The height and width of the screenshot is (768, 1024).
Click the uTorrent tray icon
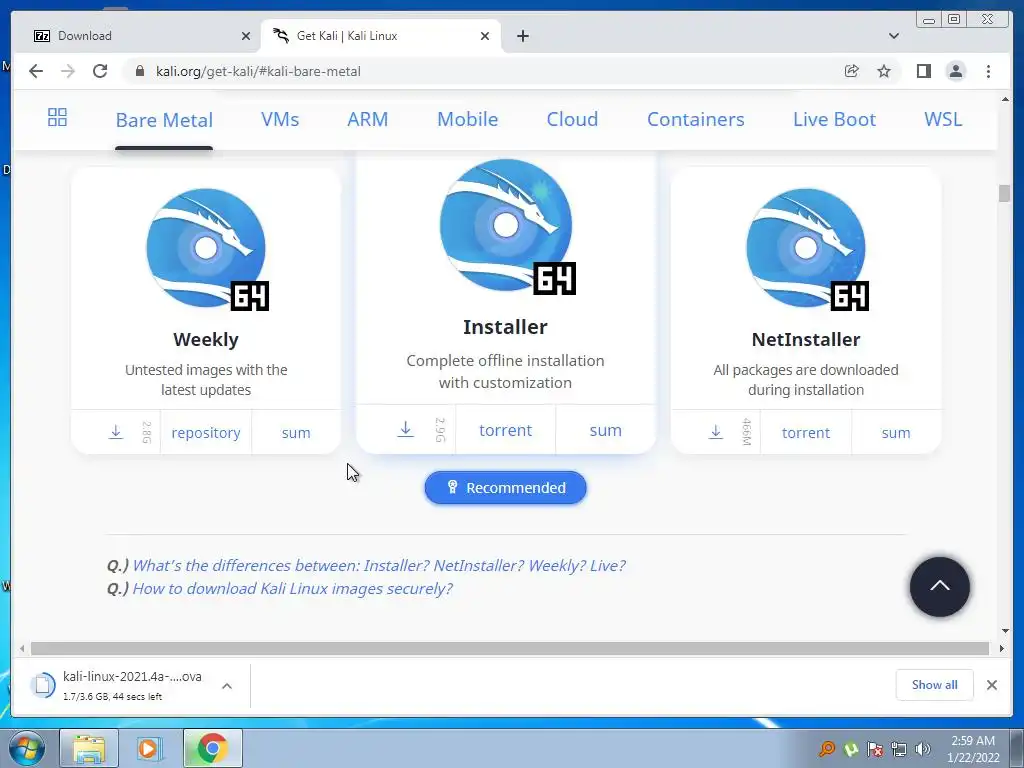coord(851,749)
